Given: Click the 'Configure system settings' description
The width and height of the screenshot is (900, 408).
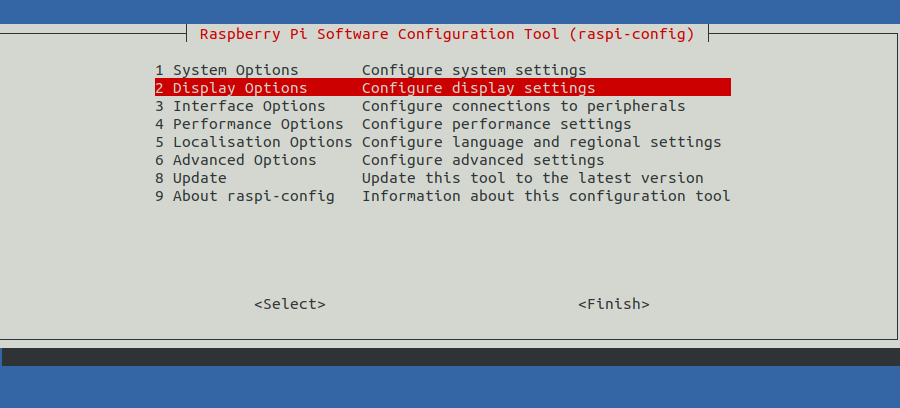Looking at the screenshot, I should pos(474,70).
